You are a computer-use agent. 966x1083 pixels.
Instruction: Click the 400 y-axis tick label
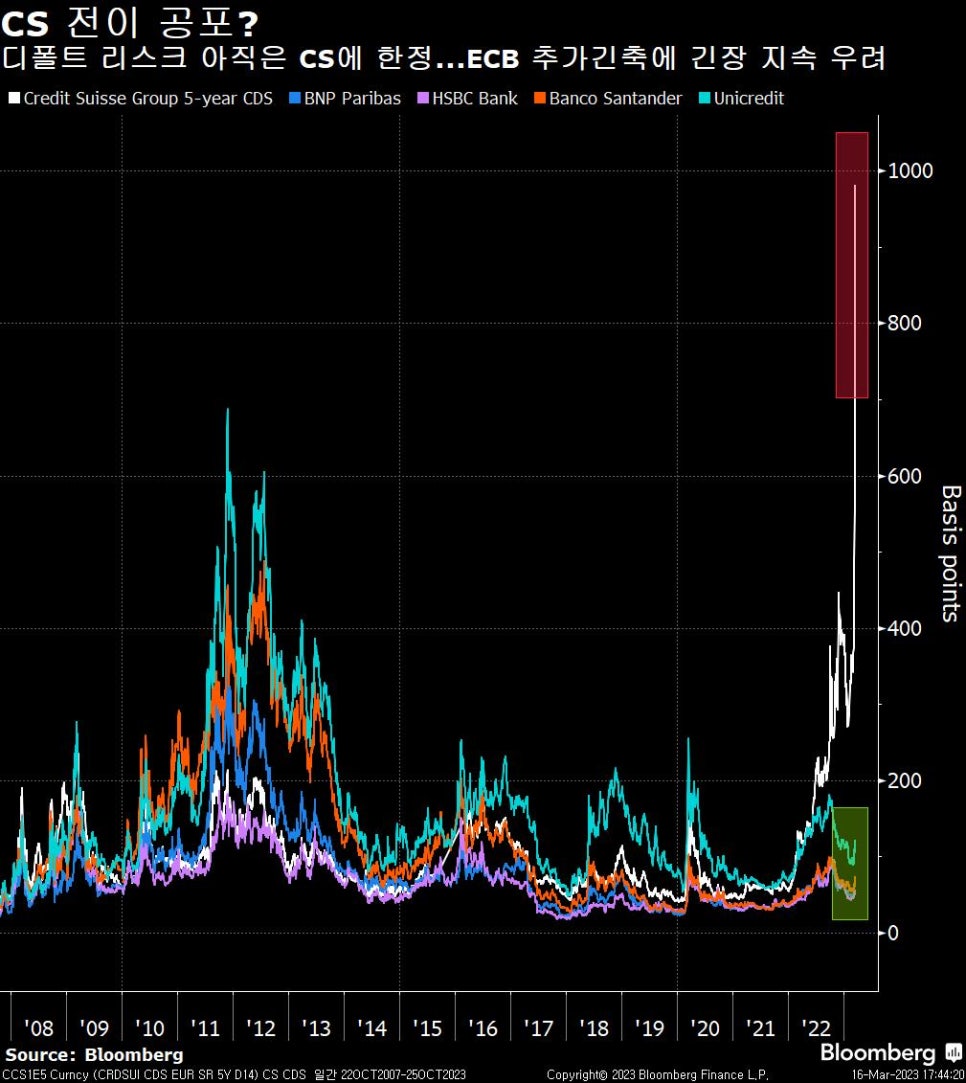pyautogui.click(x=905, y=628)
